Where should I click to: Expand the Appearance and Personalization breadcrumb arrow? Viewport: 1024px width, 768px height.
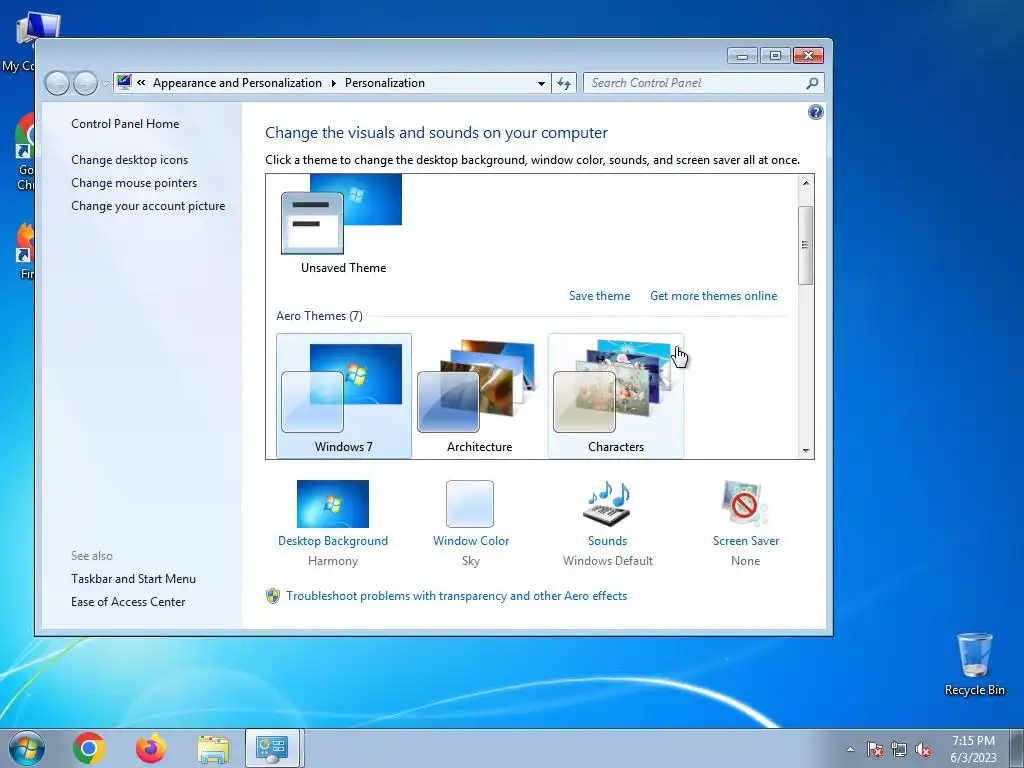[x=333, y=84]
